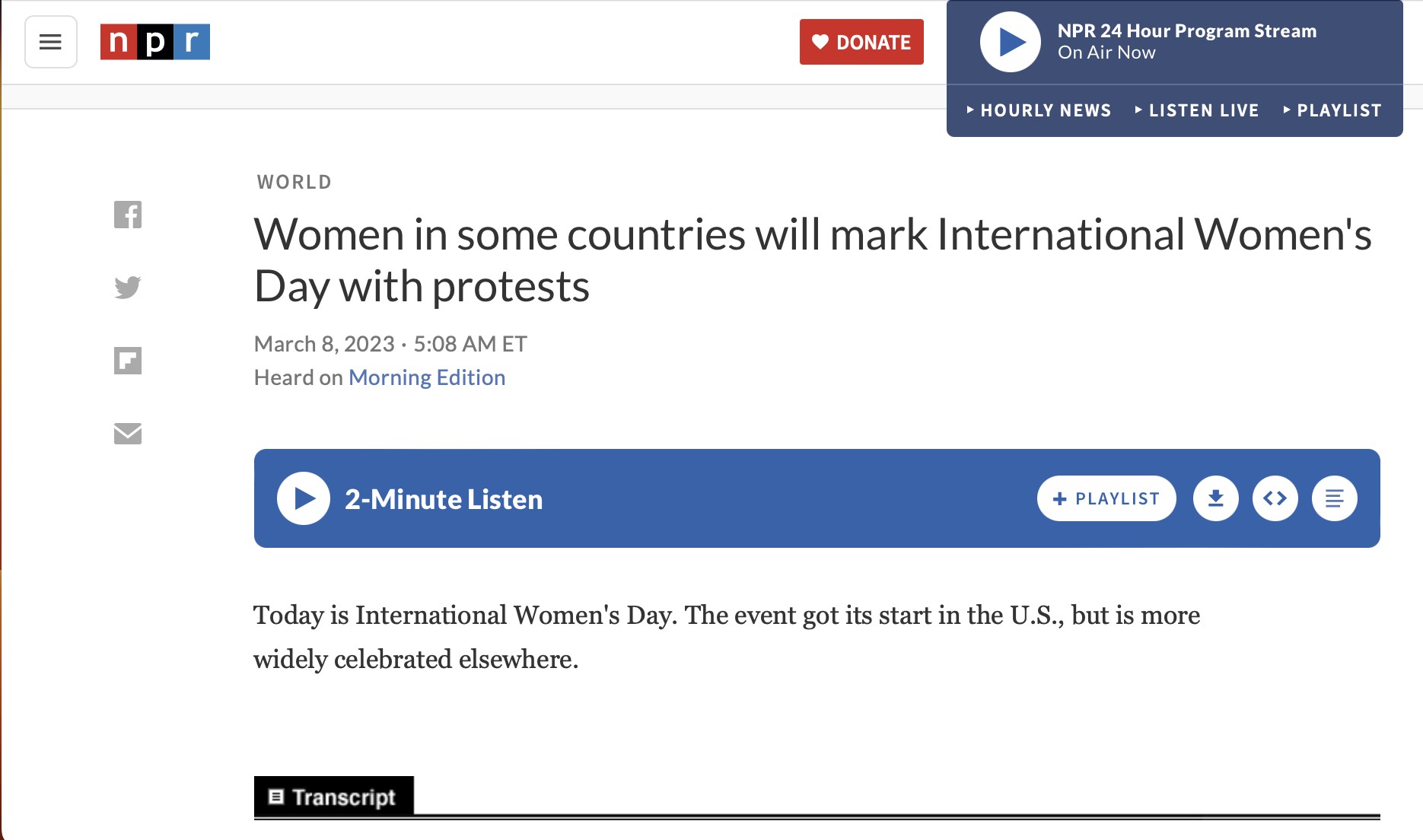Open the embed code option
Screen dimensions: 1423x840
point(1275,498)
